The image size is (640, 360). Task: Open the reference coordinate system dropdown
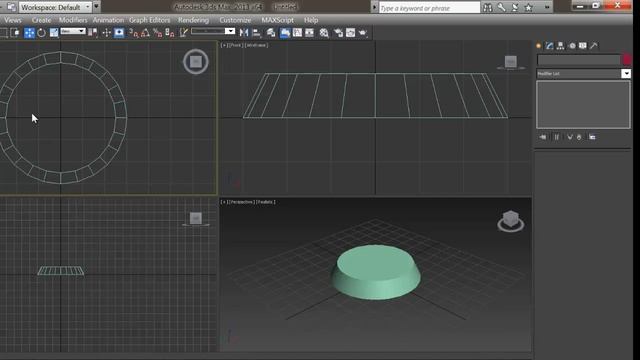pyautogui.click(x=73, y=31)
